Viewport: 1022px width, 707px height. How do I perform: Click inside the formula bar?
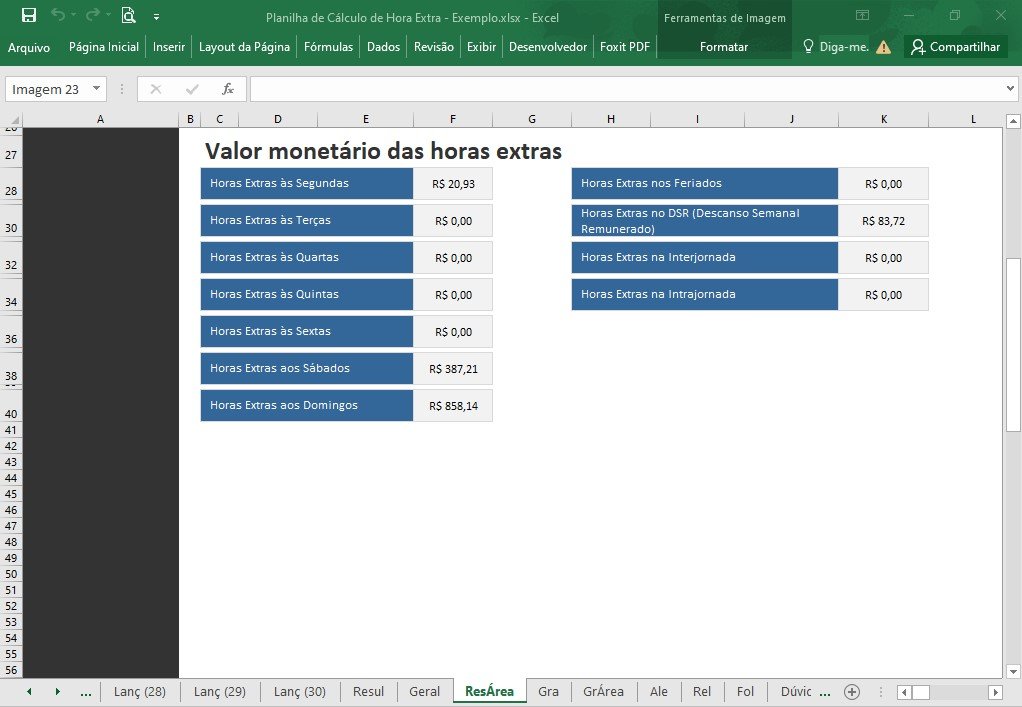(627, 89)
